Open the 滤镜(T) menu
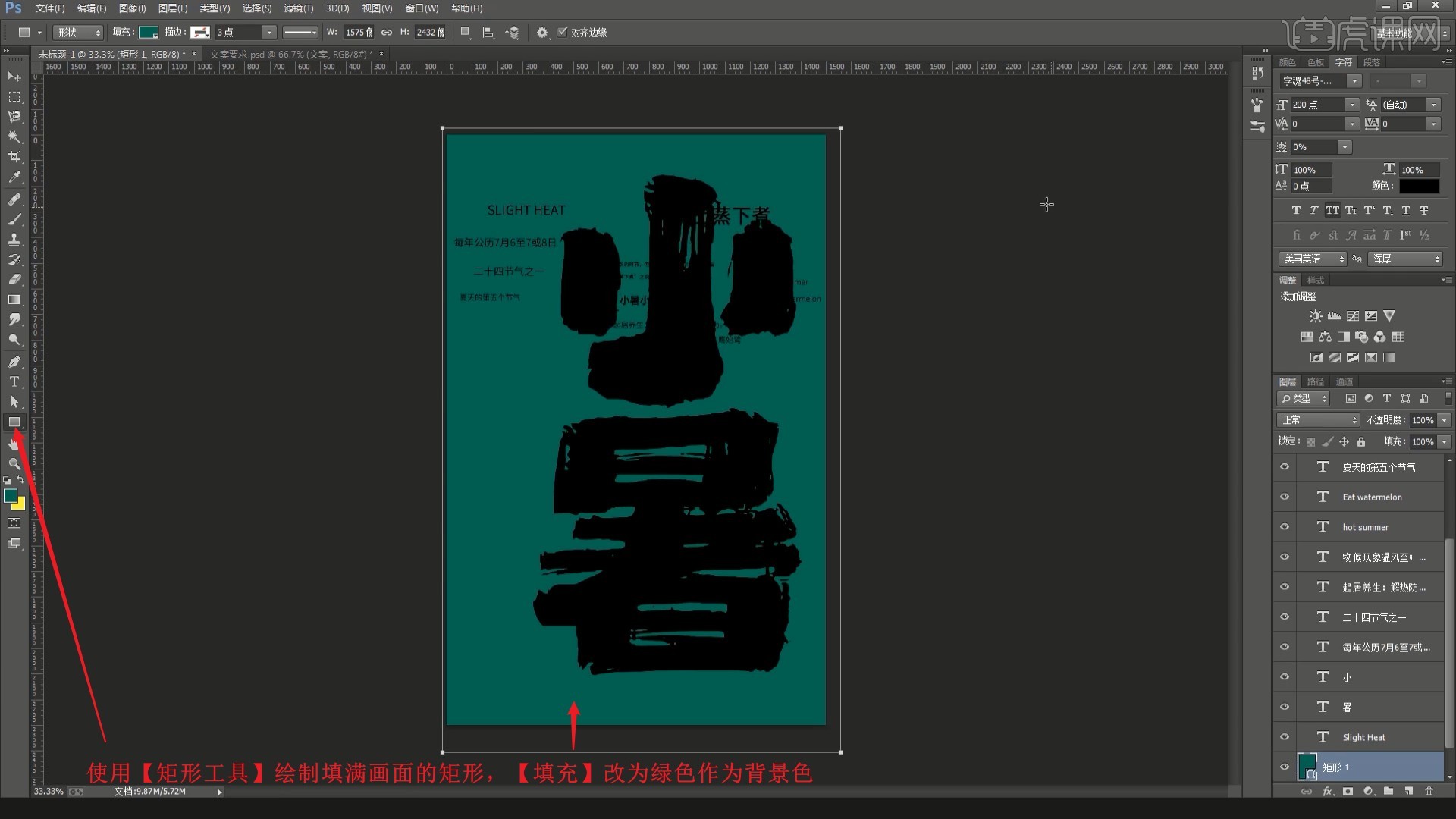 (x=298, y=8)
